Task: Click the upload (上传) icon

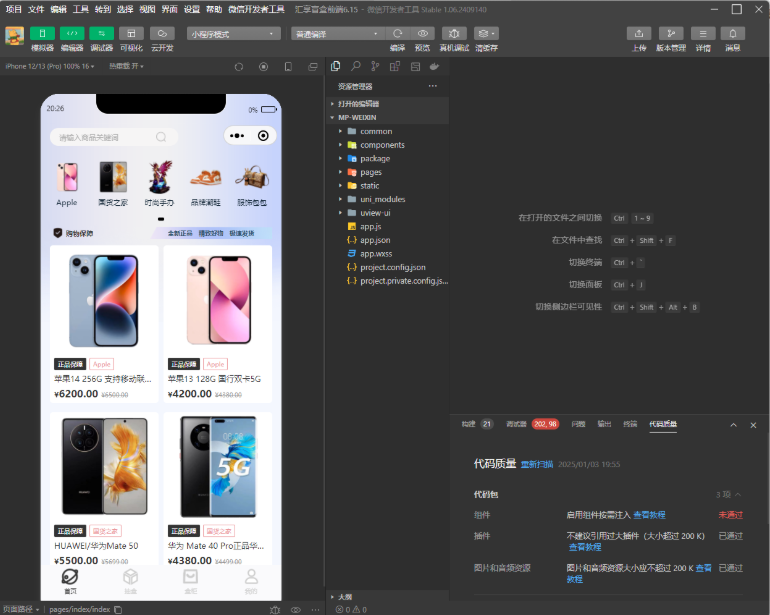Action: [639, 33]
